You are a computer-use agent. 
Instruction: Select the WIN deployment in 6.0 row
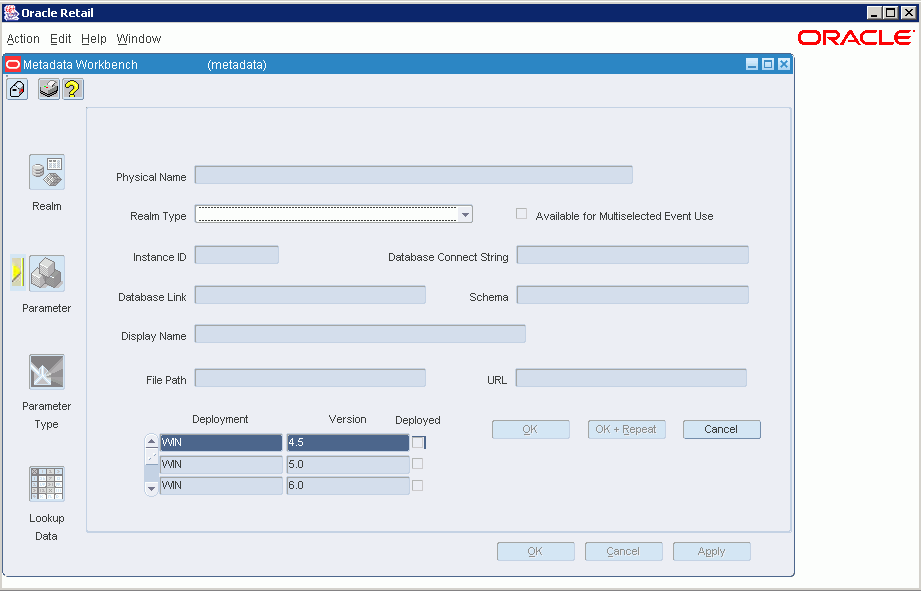point(221,485)
